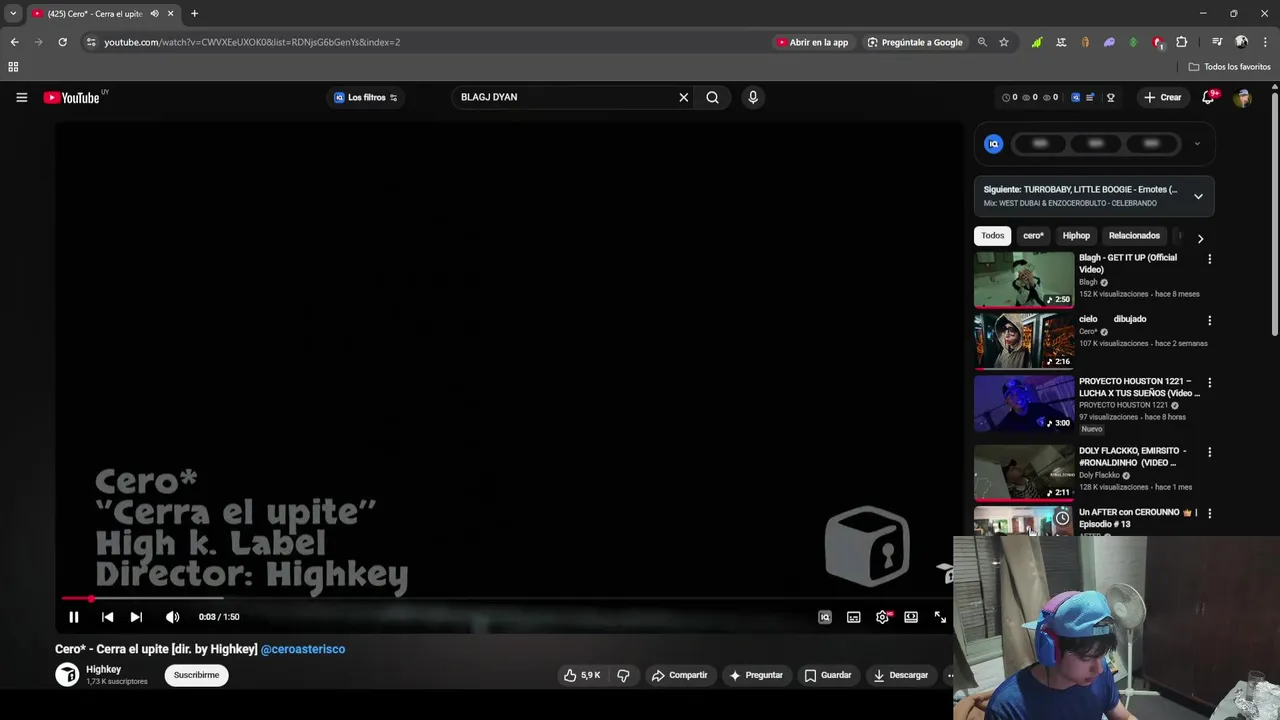Start voice search with the microphone
Image resolution: width=1280 pixels, height=720 pixels.
[753, 97]
